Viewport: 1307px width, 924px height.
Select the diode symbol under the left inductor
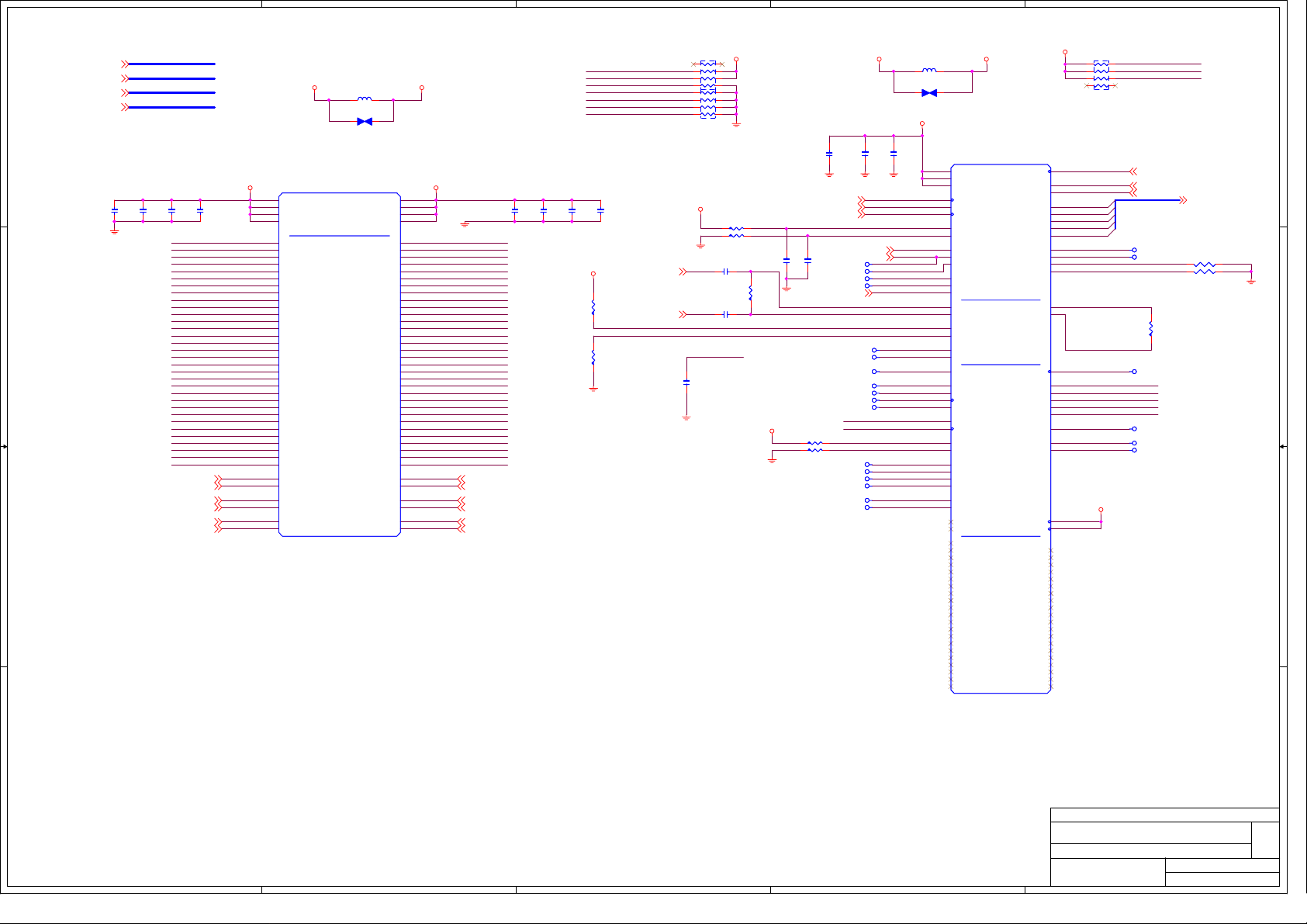(365, 122)
